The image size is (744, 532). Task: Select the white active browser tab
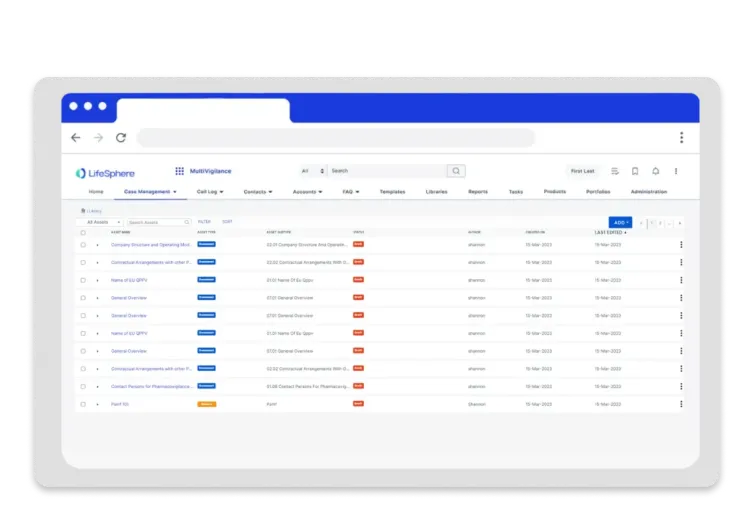point(203,111)
